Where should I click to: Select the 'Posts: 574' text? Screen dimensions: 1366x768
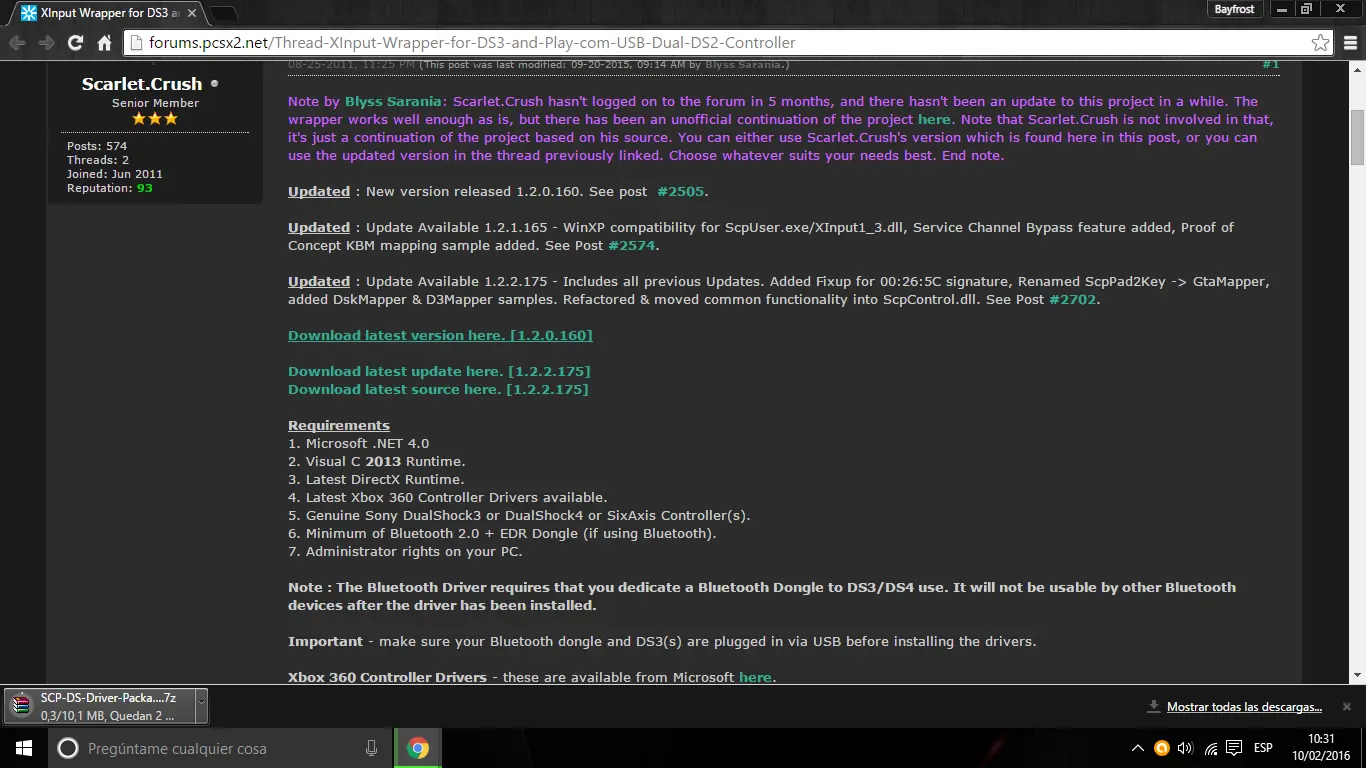[x=97, y=146]
